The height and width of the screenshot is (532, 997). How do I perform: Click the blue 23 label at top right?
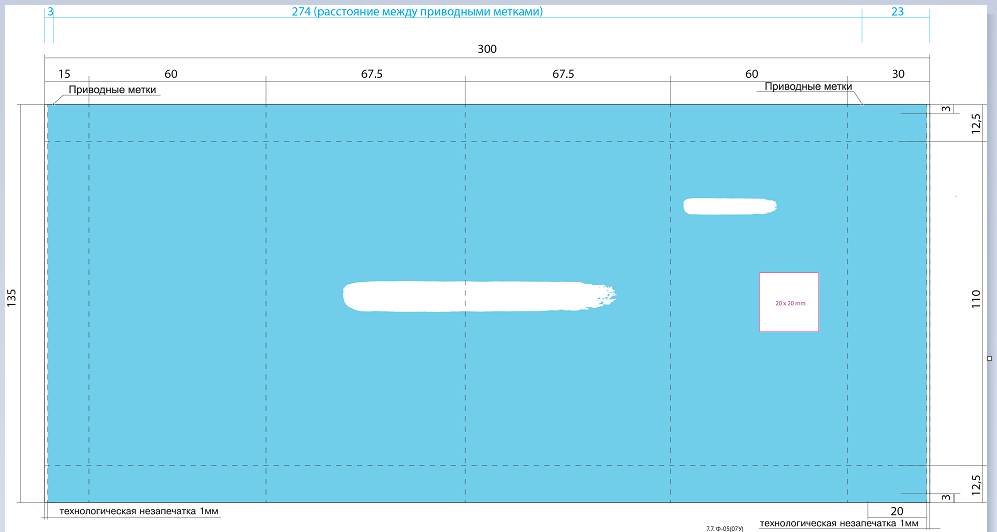pyautogui.click(x=897, y=12)
